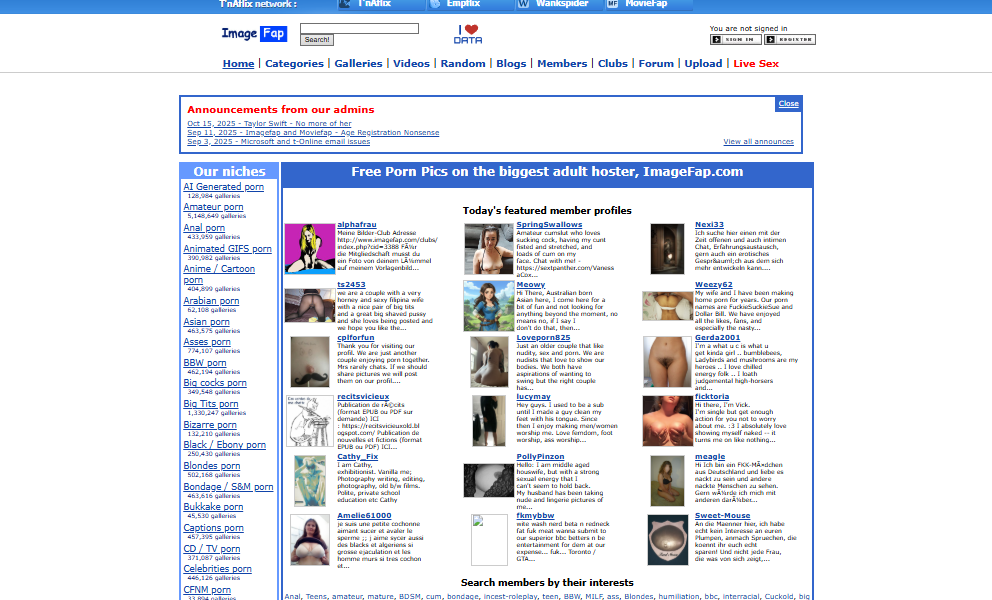Image resolution: width=992 pixels, height=600 pixels.
Task: Open the Galleries menu item
Action: 358,63
